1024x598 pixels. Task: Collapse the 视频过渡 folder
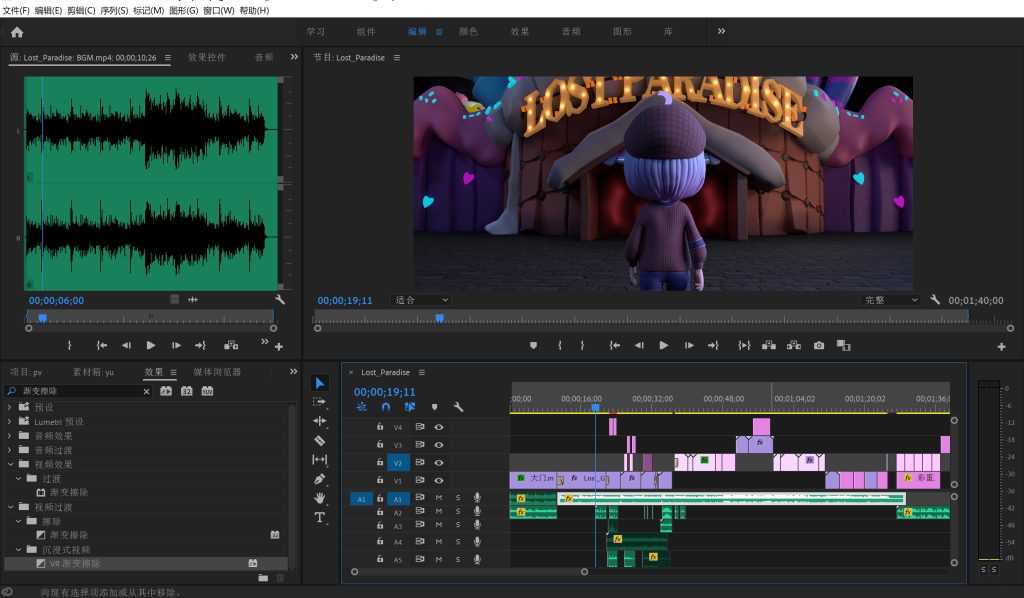[9, 507]
